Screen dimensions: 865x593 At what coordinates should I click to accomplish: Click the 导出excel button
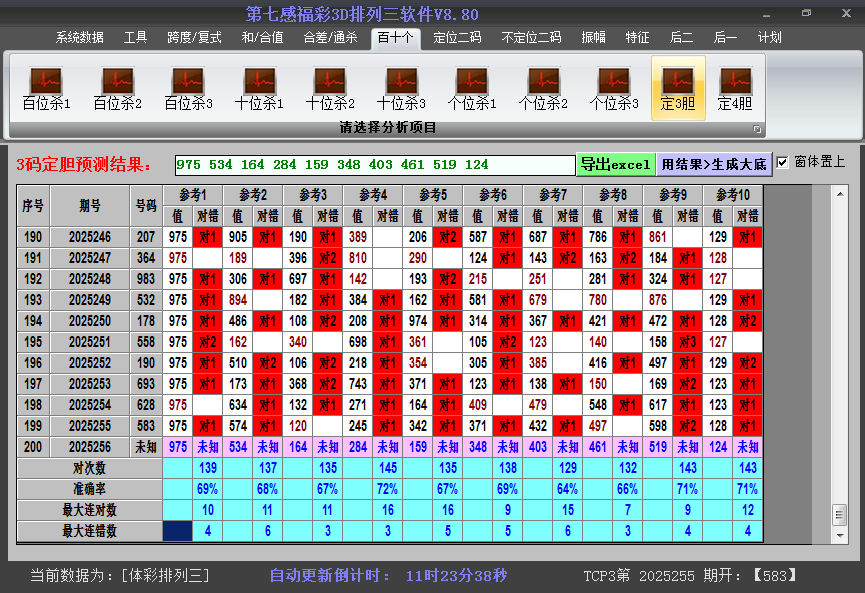click(615, 165)
